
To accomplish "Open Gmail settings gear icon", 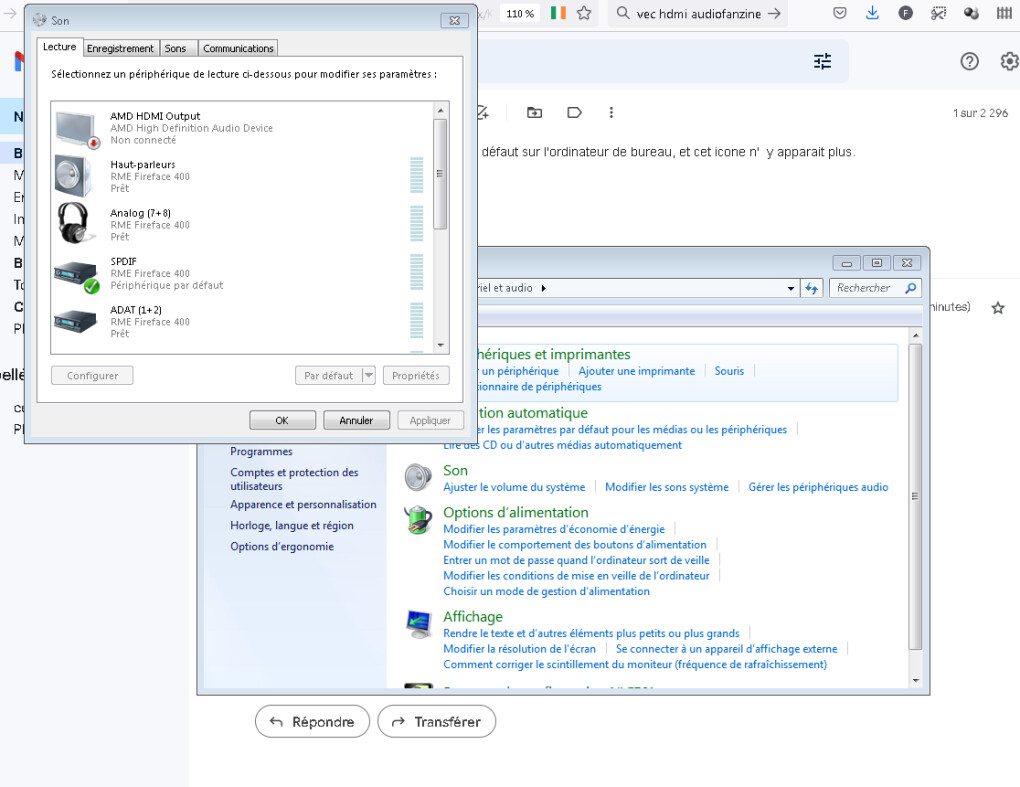I will click(1009, 61).
